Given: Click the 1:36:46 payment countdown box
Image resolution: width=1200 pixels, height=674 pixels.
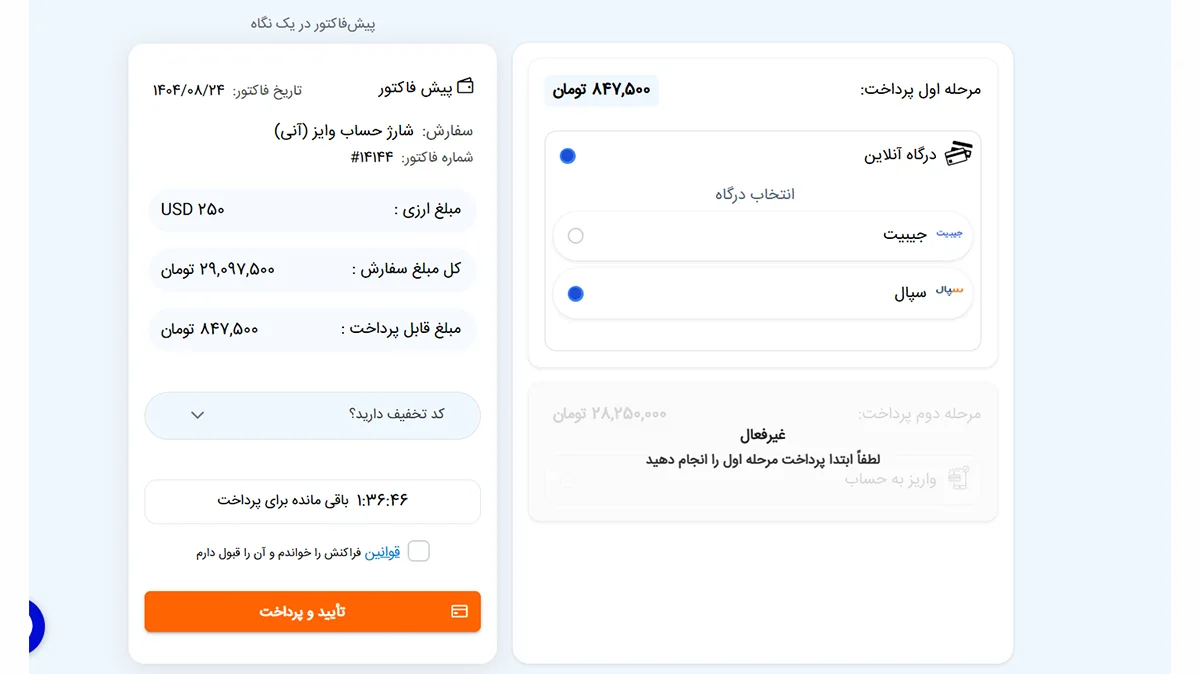Looking at the screenshot, I should pyautogui.click(x=312, y=501).
